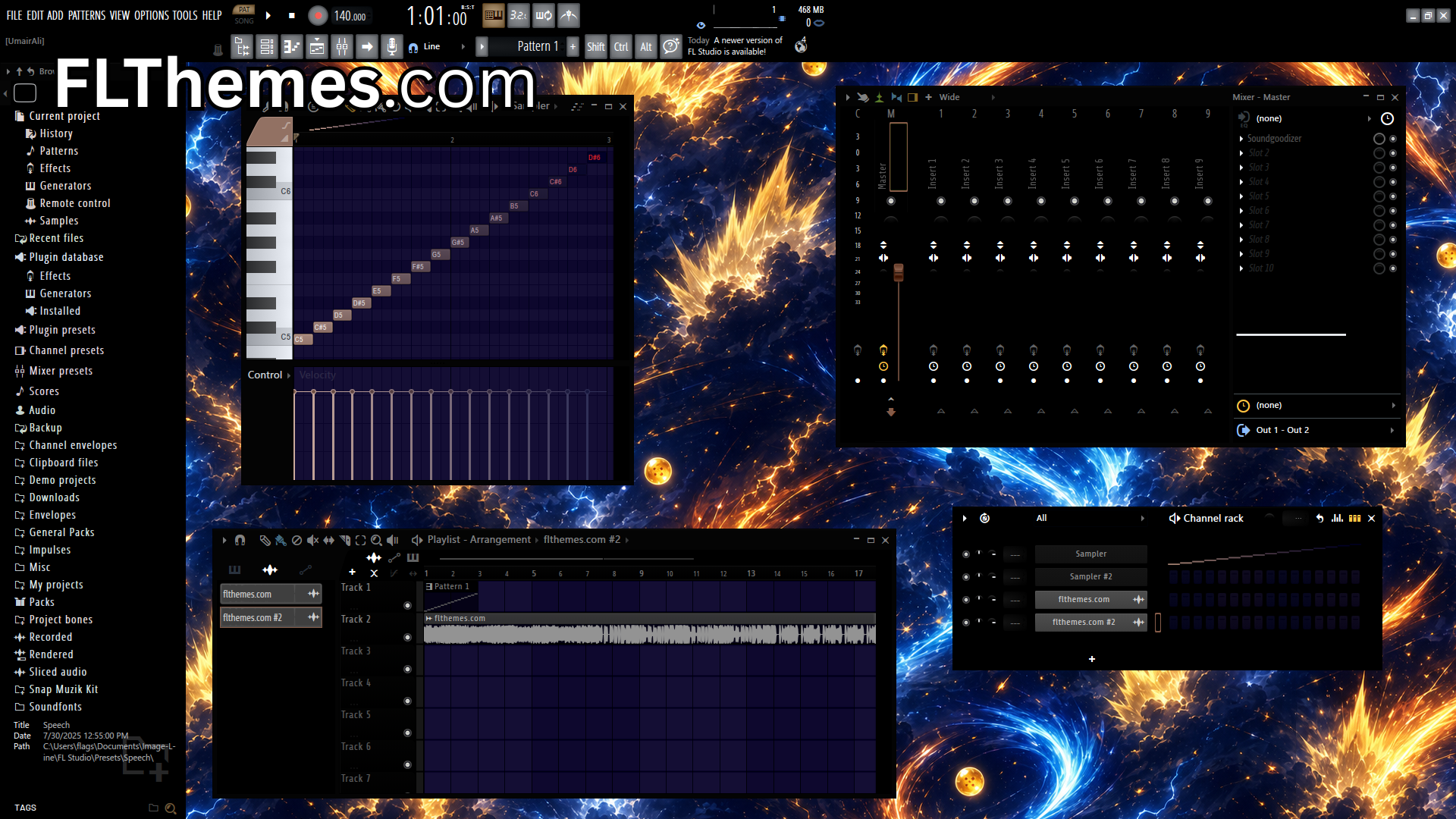Click the swing loop icon in Channel rack
Screen dimensions: 1456x819
(x=984, y=518)
